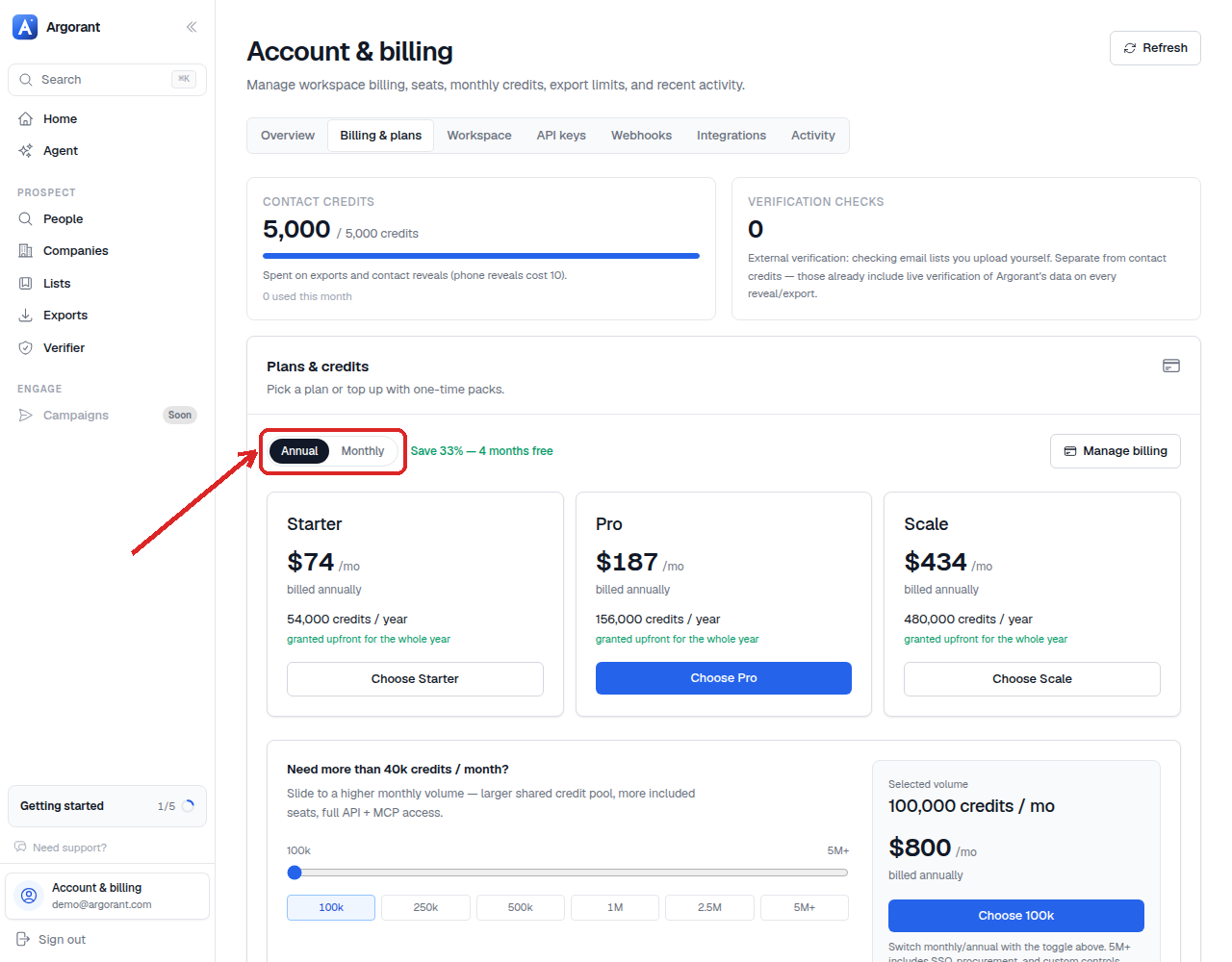
Task: Click the Choose 100k button
Action: click(1016, 916)
